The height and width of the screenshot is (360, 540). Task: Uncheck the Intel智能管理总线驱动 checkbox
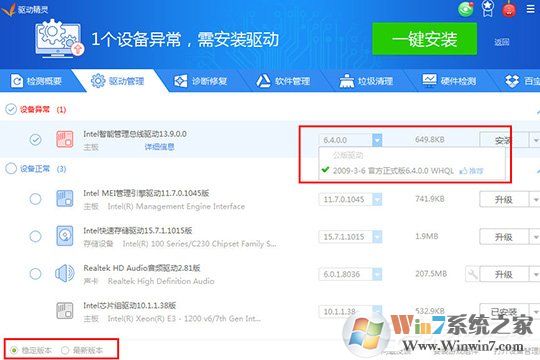coord(35,140)
